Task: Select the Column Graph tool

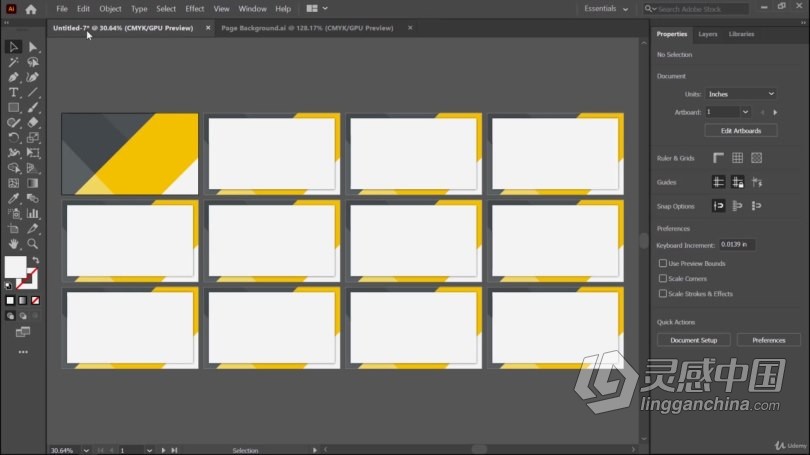Action: click(x=33, y=214)
